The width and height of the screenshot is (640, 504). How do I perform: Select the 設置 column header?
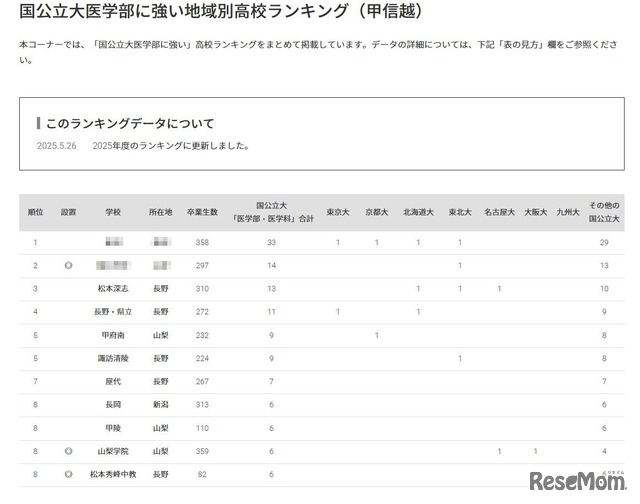pyautogui.click(x=69, y=212)
